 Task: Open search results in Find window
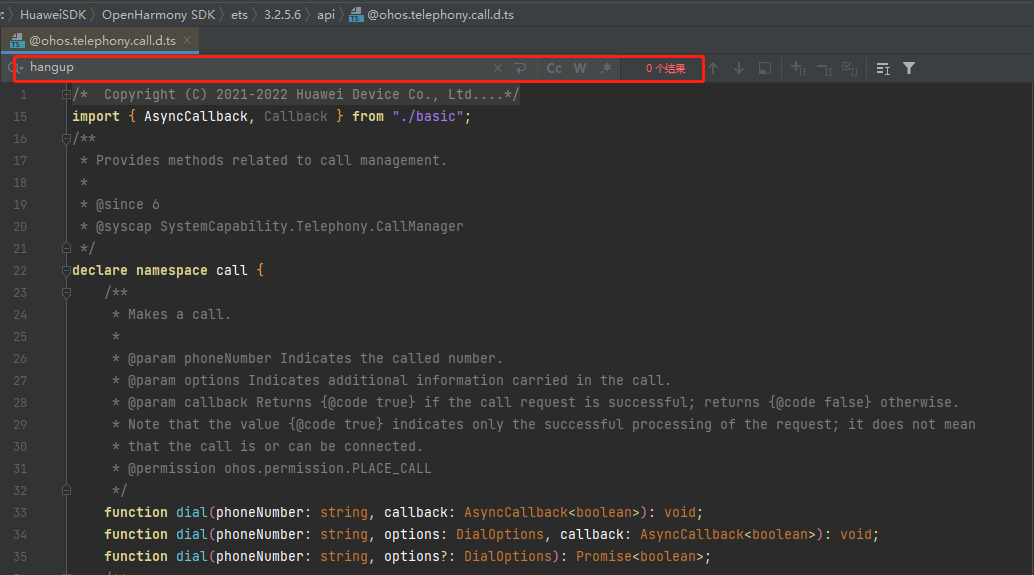[x=765, y=69]
